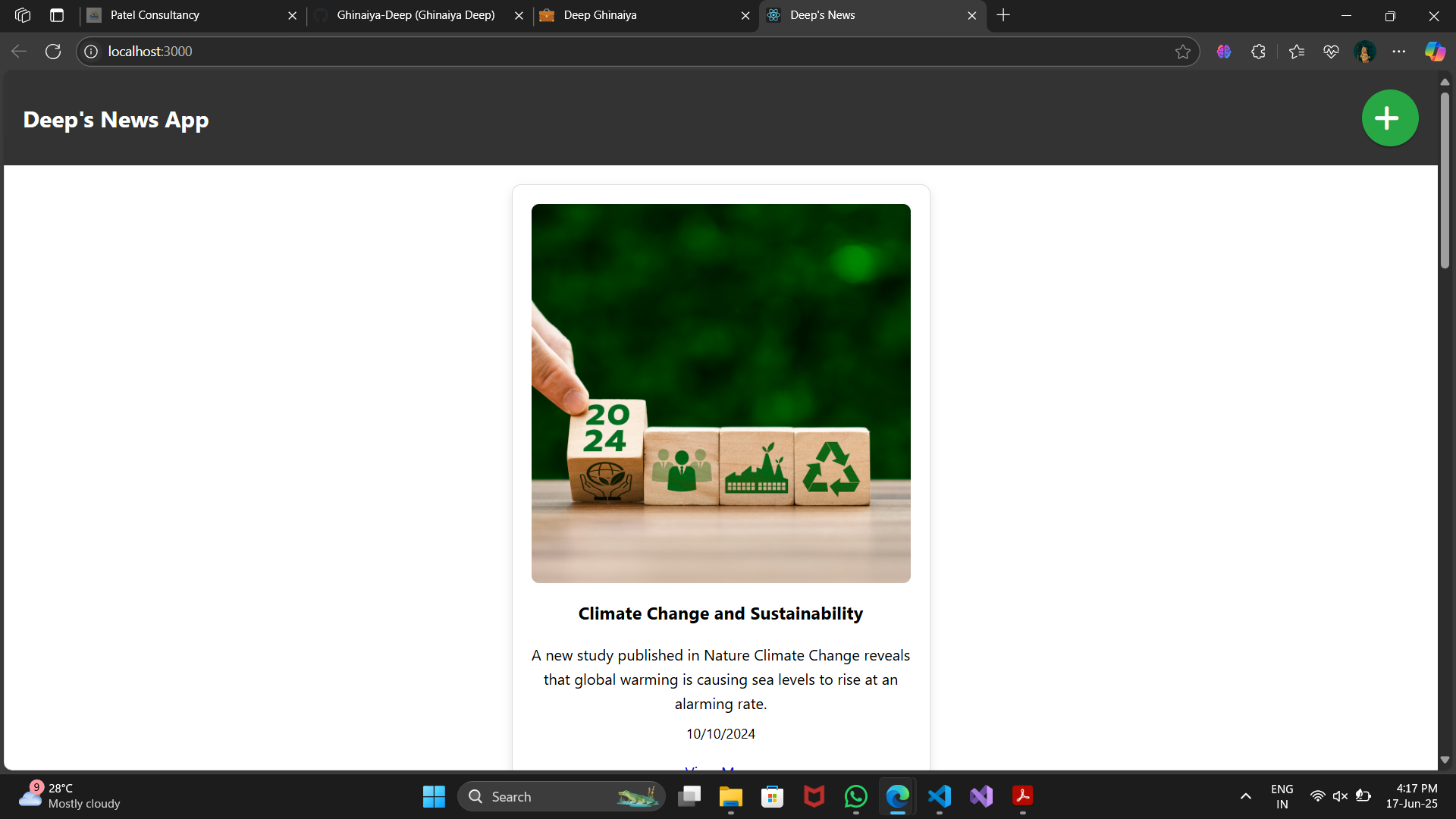Image resolution: width=1456 pixels, height=819 pixels.
Task: Open Browser essentials heart icon
Action: coord(1331,52)
